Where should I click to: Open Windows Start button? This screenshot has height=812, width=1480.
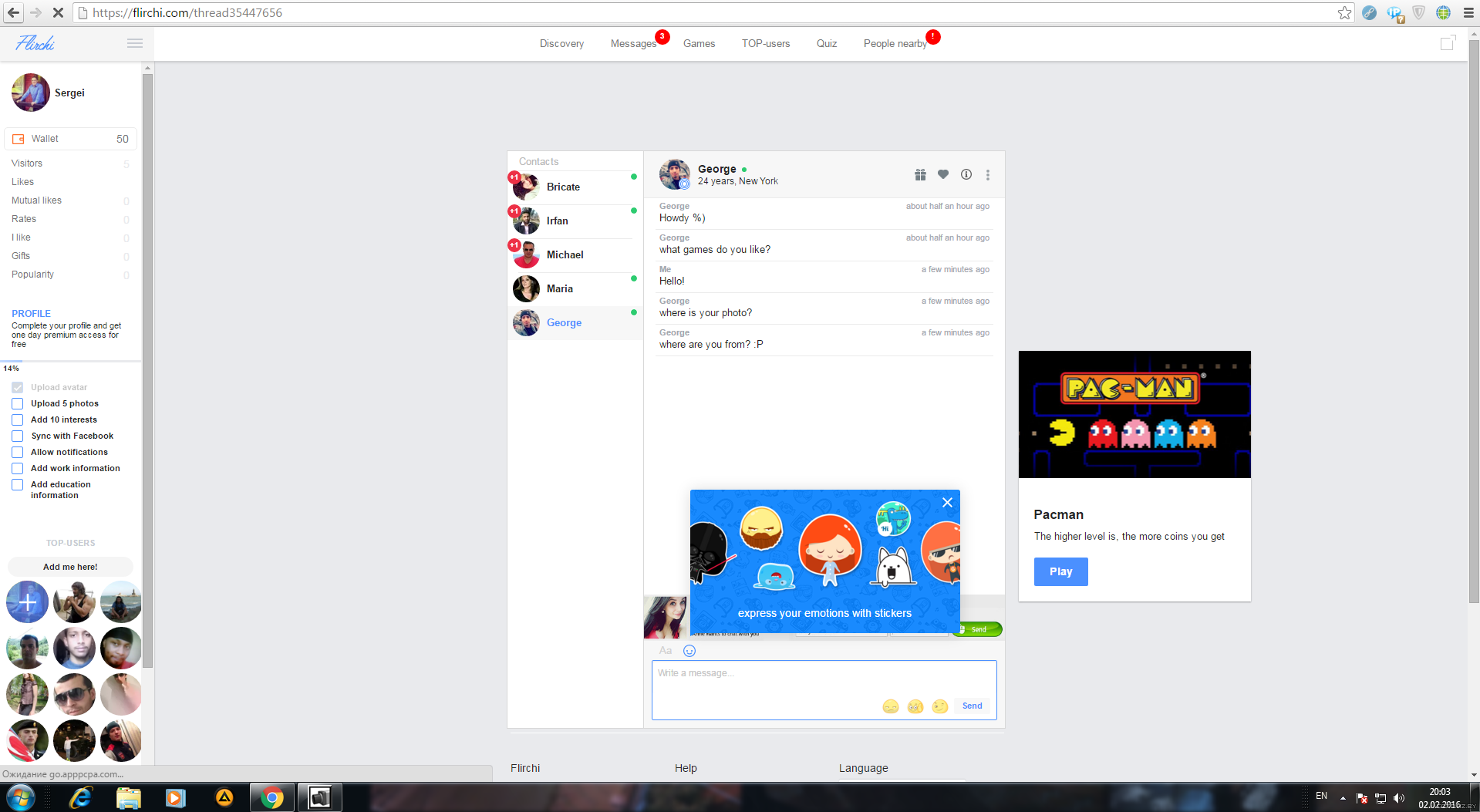tap(21, 797)
